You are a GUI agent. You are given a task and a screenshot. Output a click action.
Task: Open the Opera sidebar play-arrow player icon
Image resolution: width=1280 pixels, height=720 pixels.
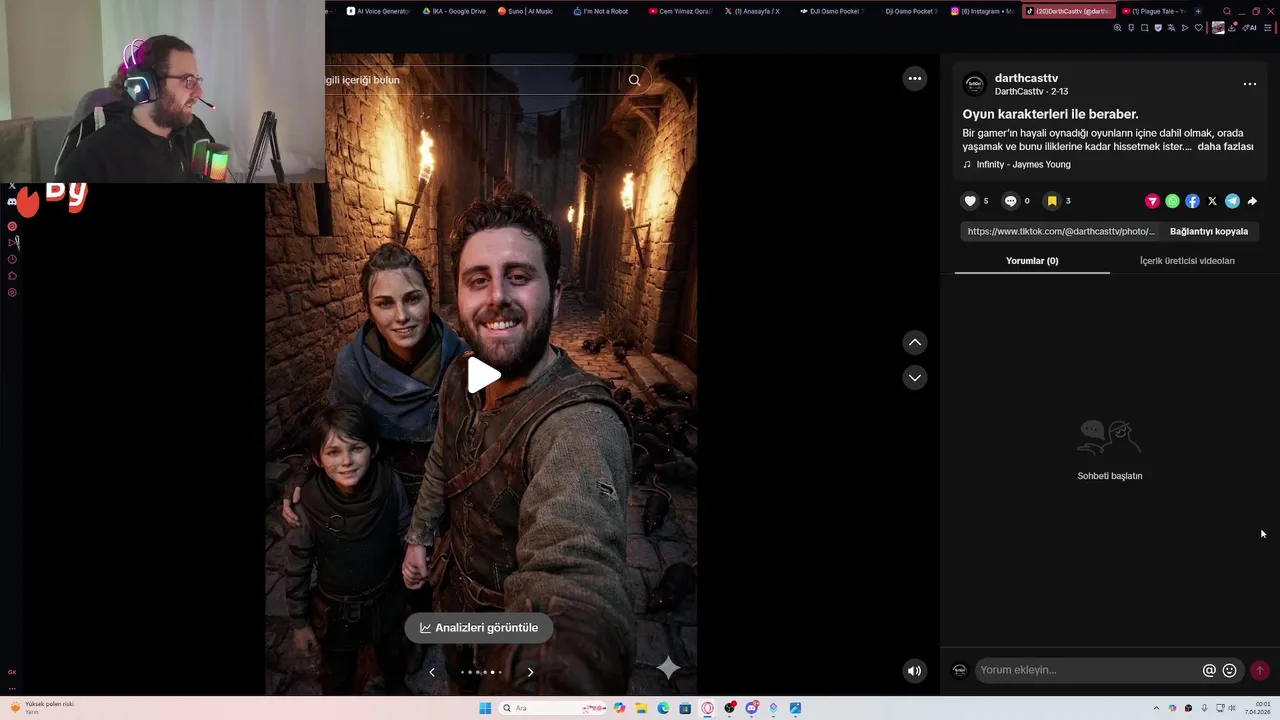pos(12,242)
